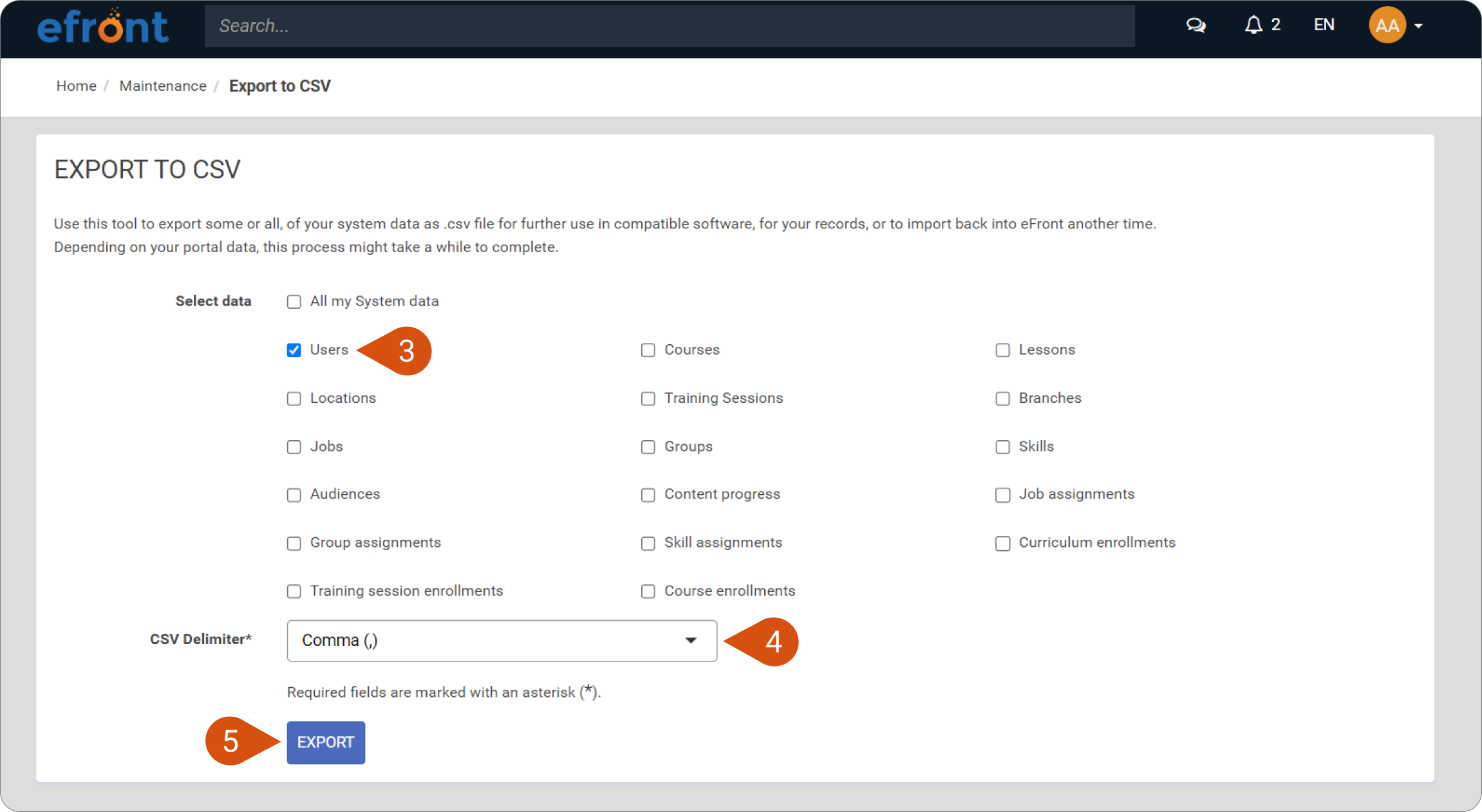This screenshot has width=1482, height=812.
Task: Go to the Maintenance breadcrumb
Action: pyautogui.click(x=163, y=86)
